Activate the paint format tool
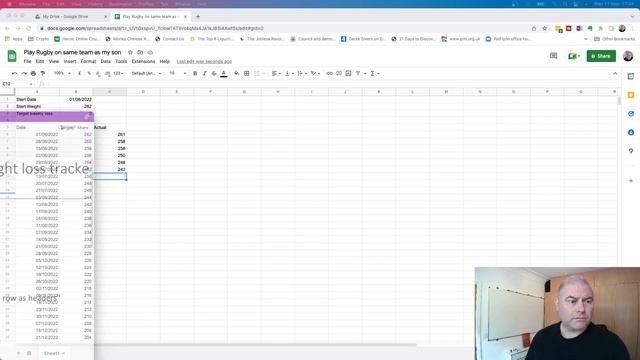The height and width of the screenshot is (360, 640). point(42,73)
